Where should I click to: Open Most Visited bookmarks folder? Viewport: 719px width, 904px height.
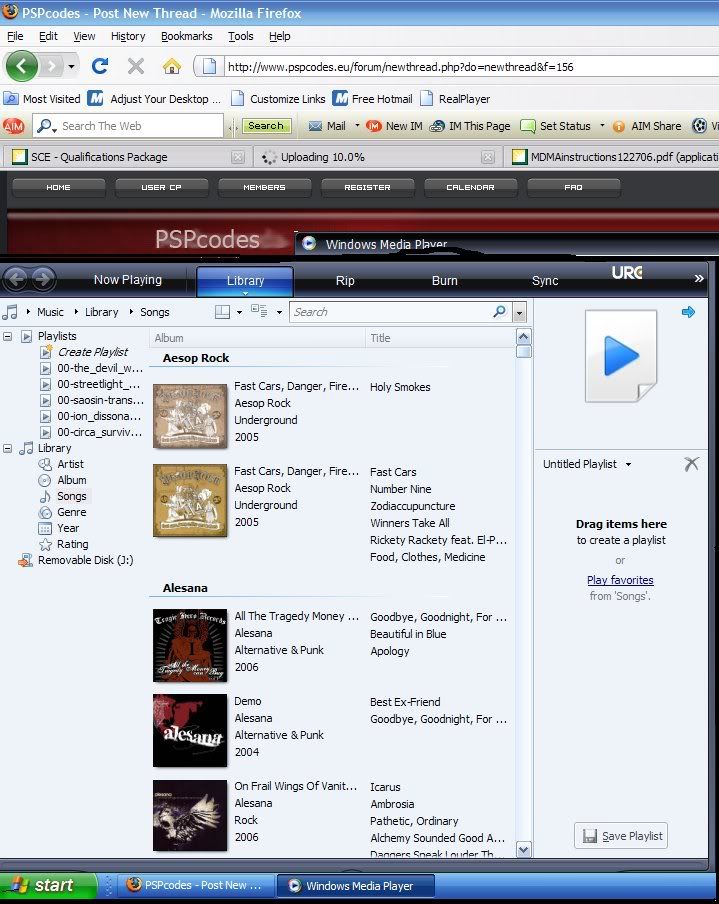click(x=42, y=99)
